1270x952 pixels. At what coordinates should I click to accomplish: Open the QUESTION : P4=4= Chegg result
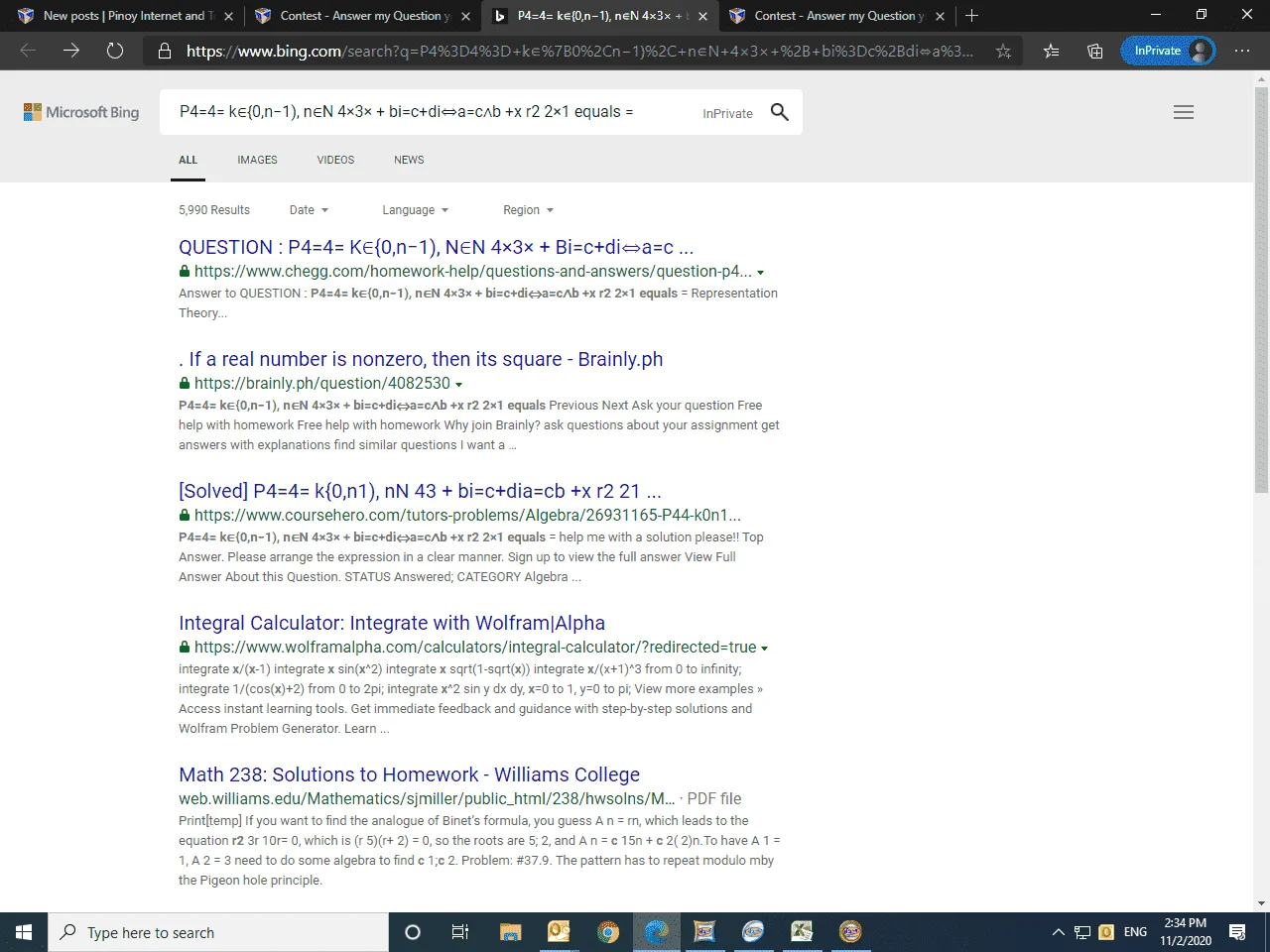point(436,247)
